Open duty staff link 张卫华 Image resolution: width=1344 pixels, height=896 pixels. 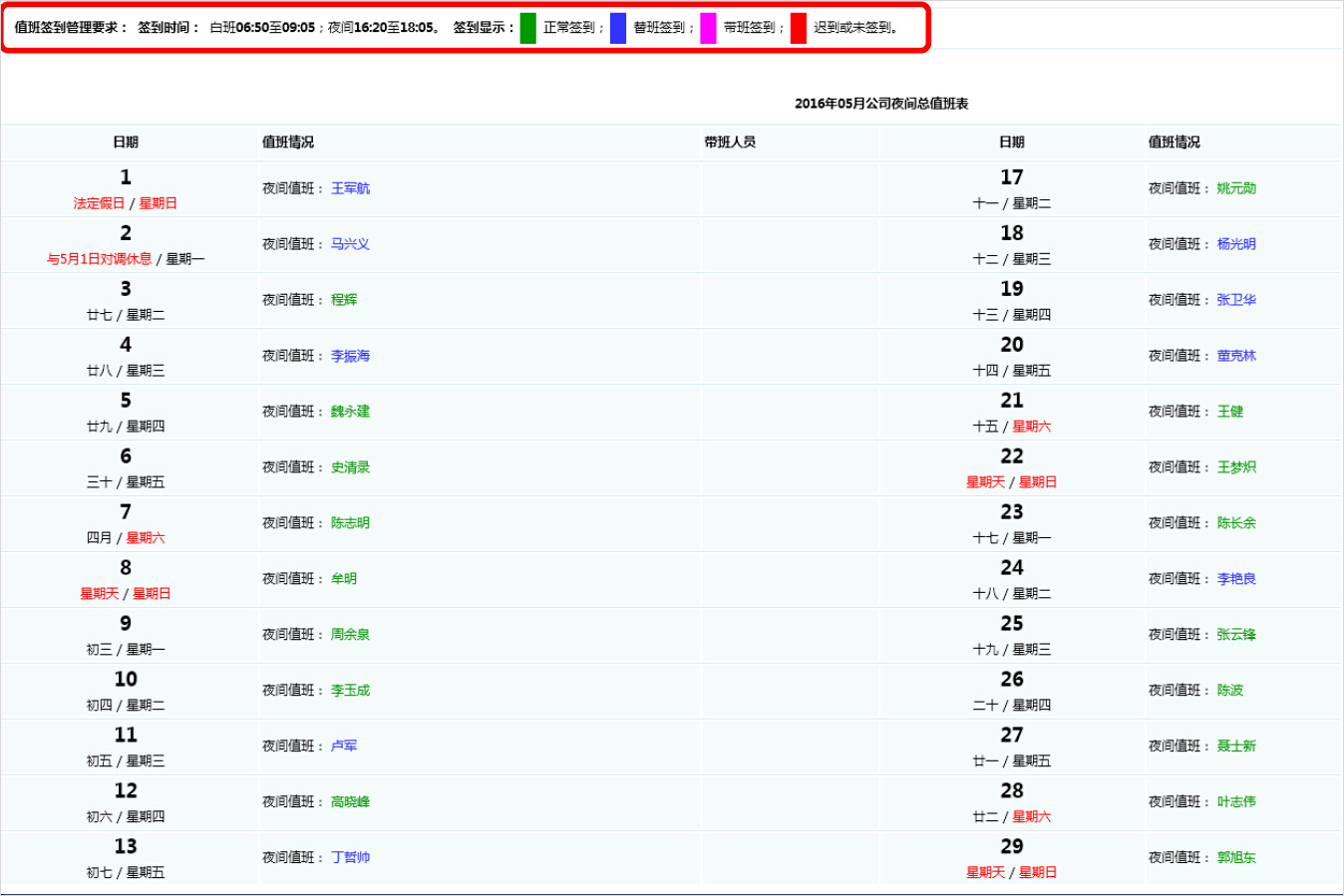[x=1236, y=300]
